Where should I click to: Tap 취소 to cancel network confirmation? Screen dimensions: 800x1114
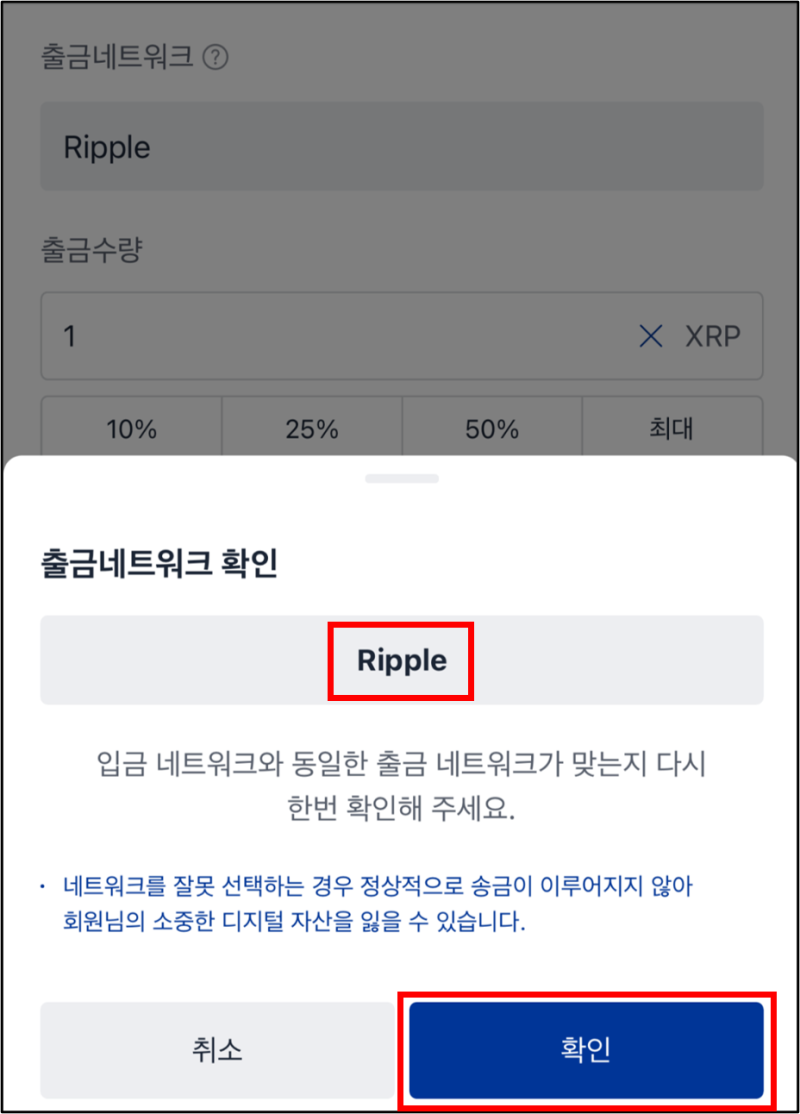pos(217,1050)
